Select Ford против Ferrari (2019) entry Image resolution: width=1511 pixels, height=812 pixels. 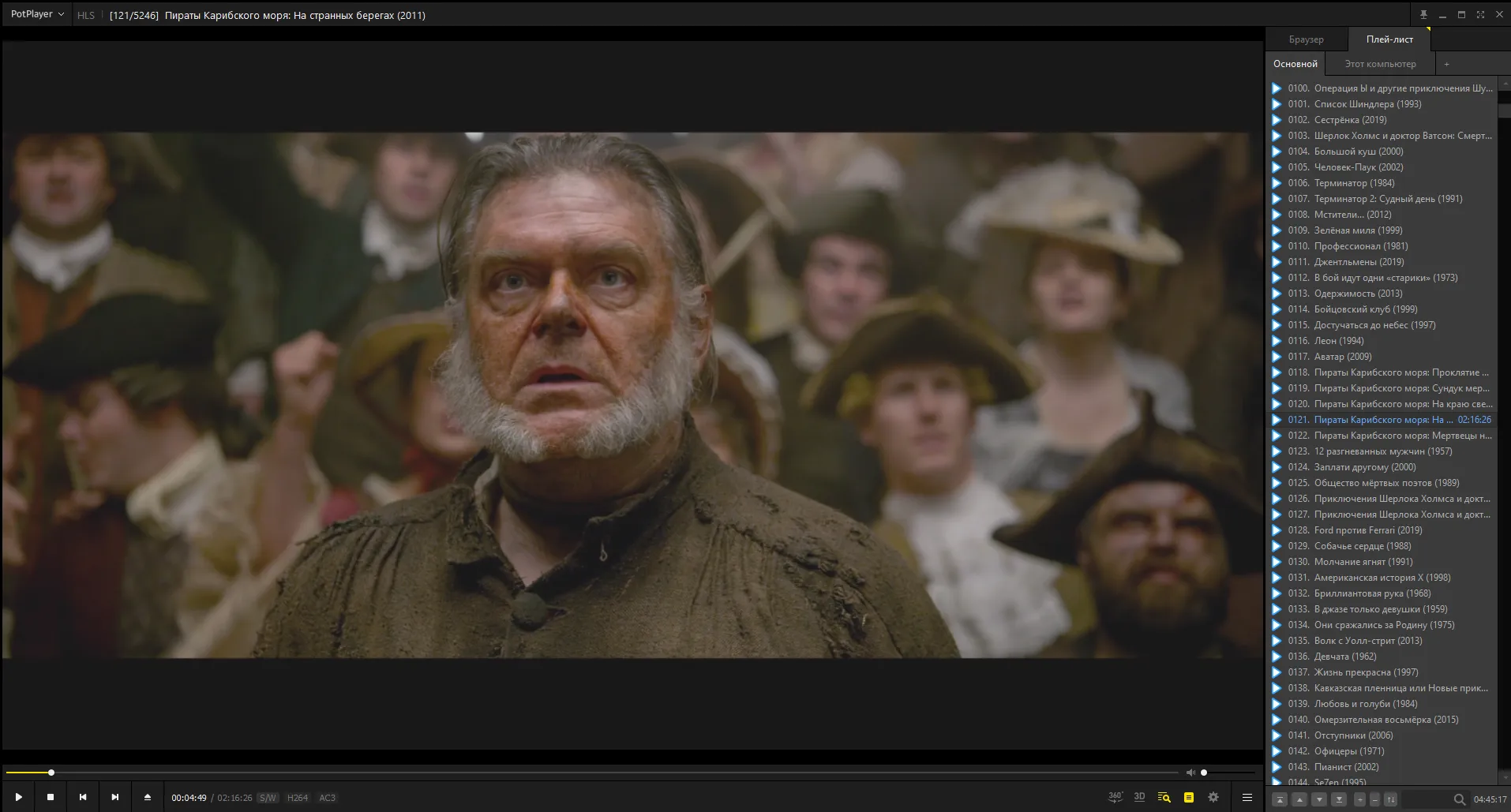pos(1383,530)
